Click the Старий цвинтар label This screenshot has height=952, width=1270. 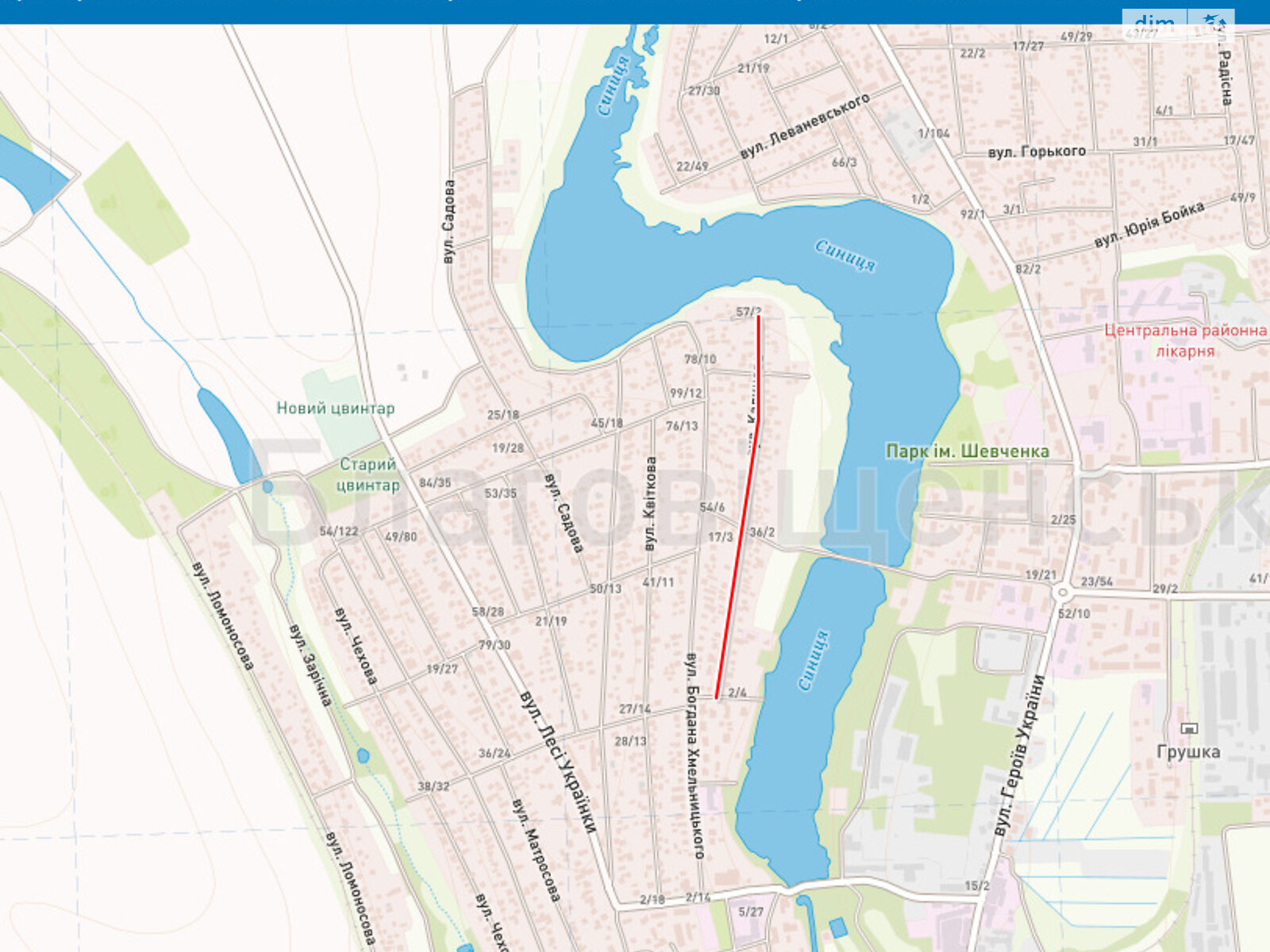(367, 474)
